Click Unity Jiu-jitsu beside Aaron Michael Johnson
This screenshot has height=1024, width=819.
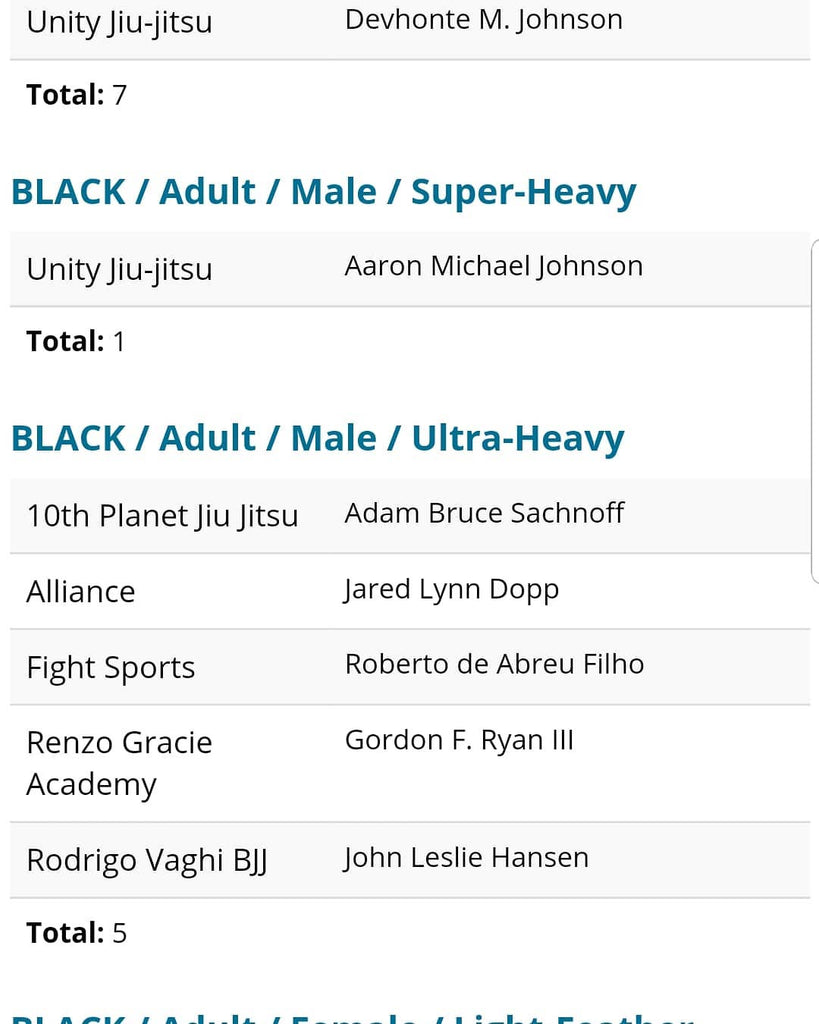point(119,269)
